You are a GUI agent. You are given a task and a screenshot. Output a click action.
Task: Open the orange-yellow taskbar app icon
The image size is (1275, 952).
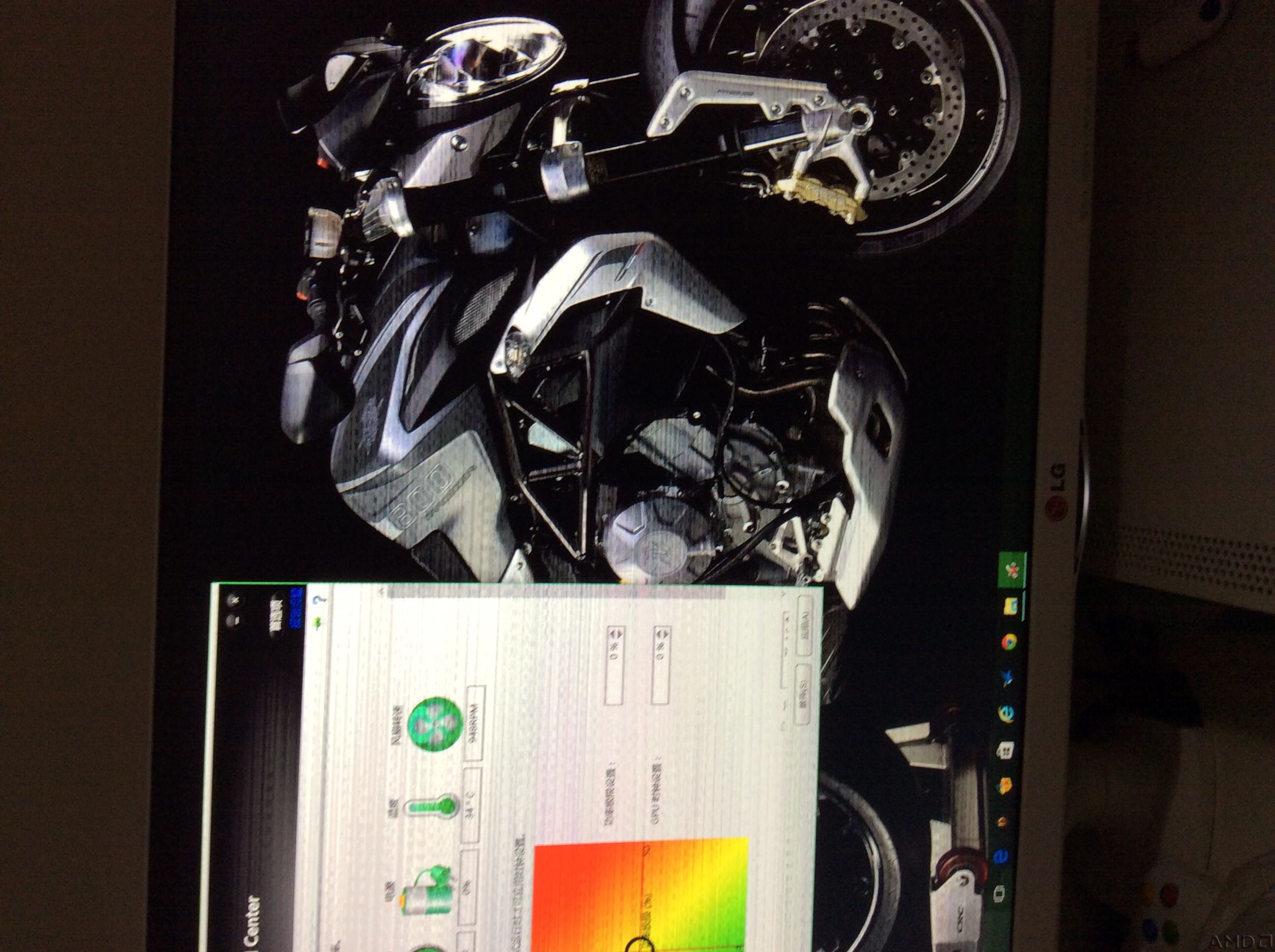1004,786
